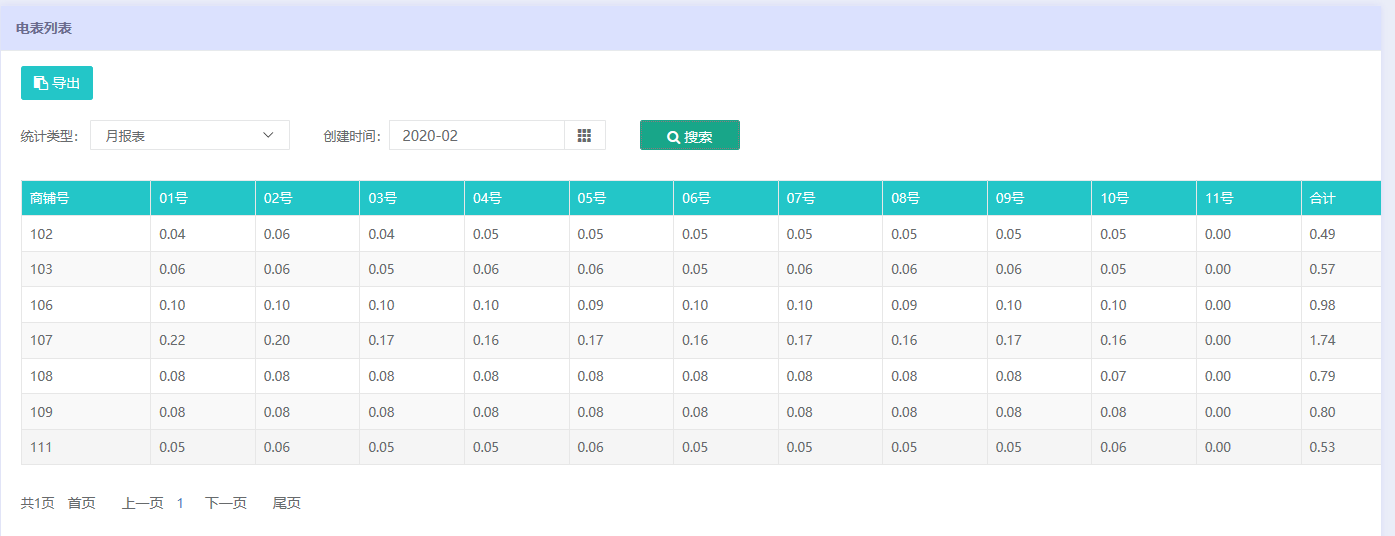Click total value 1.74 for shop 107
This screenshot has width=1395, height=536.
[x=1322, y=340]
